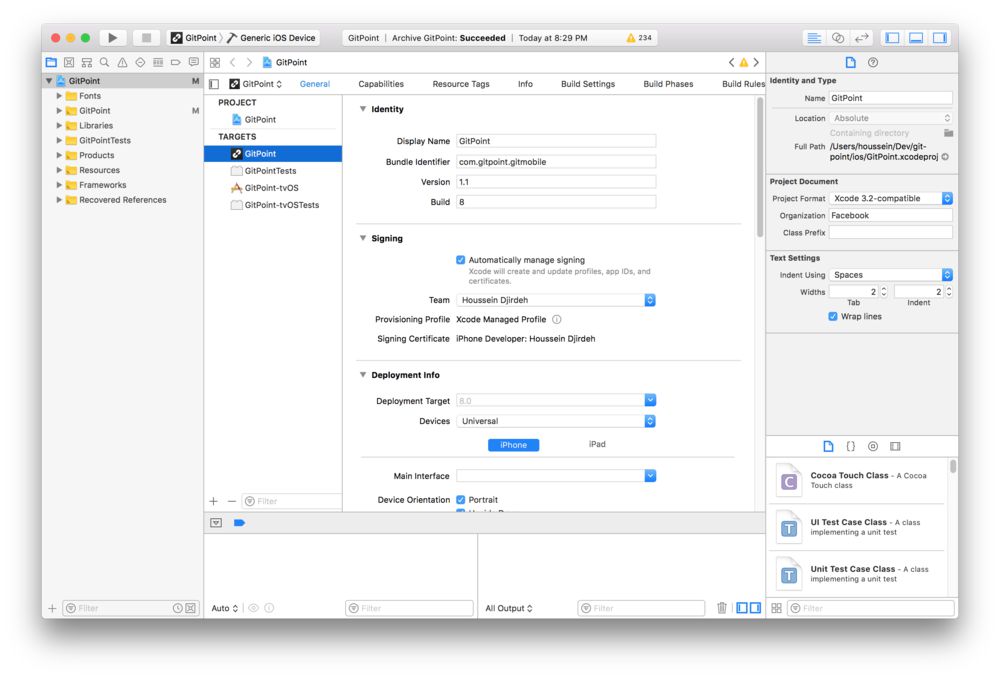Click the Provisioning Profile info button
Screen dimensions: 1000x678
(556, 320)
